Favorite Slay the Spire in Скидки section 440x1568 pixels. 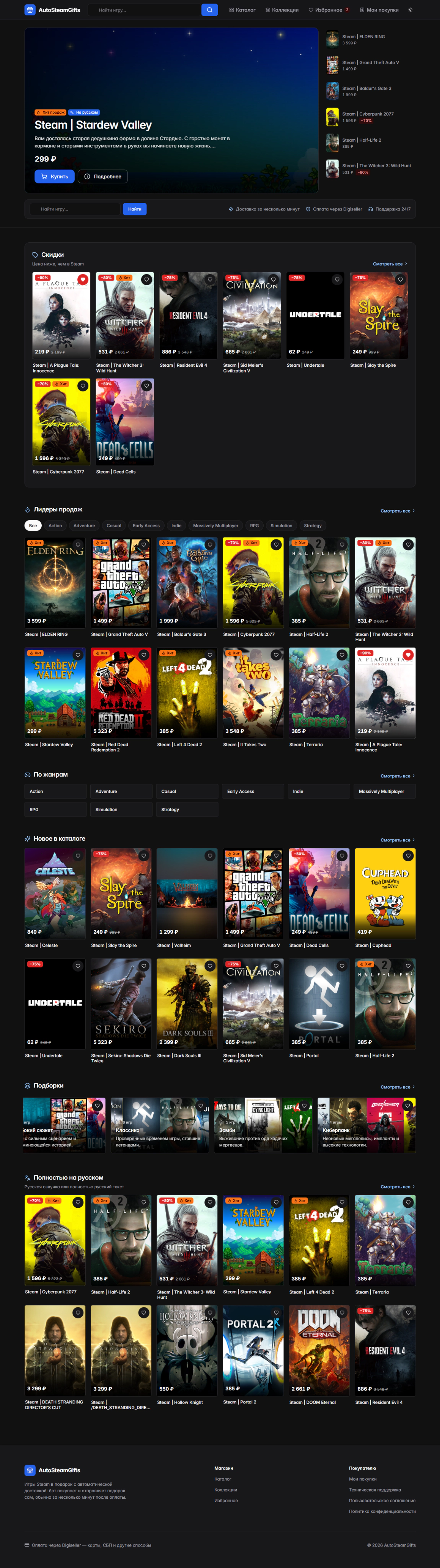(x=401, y=279)
